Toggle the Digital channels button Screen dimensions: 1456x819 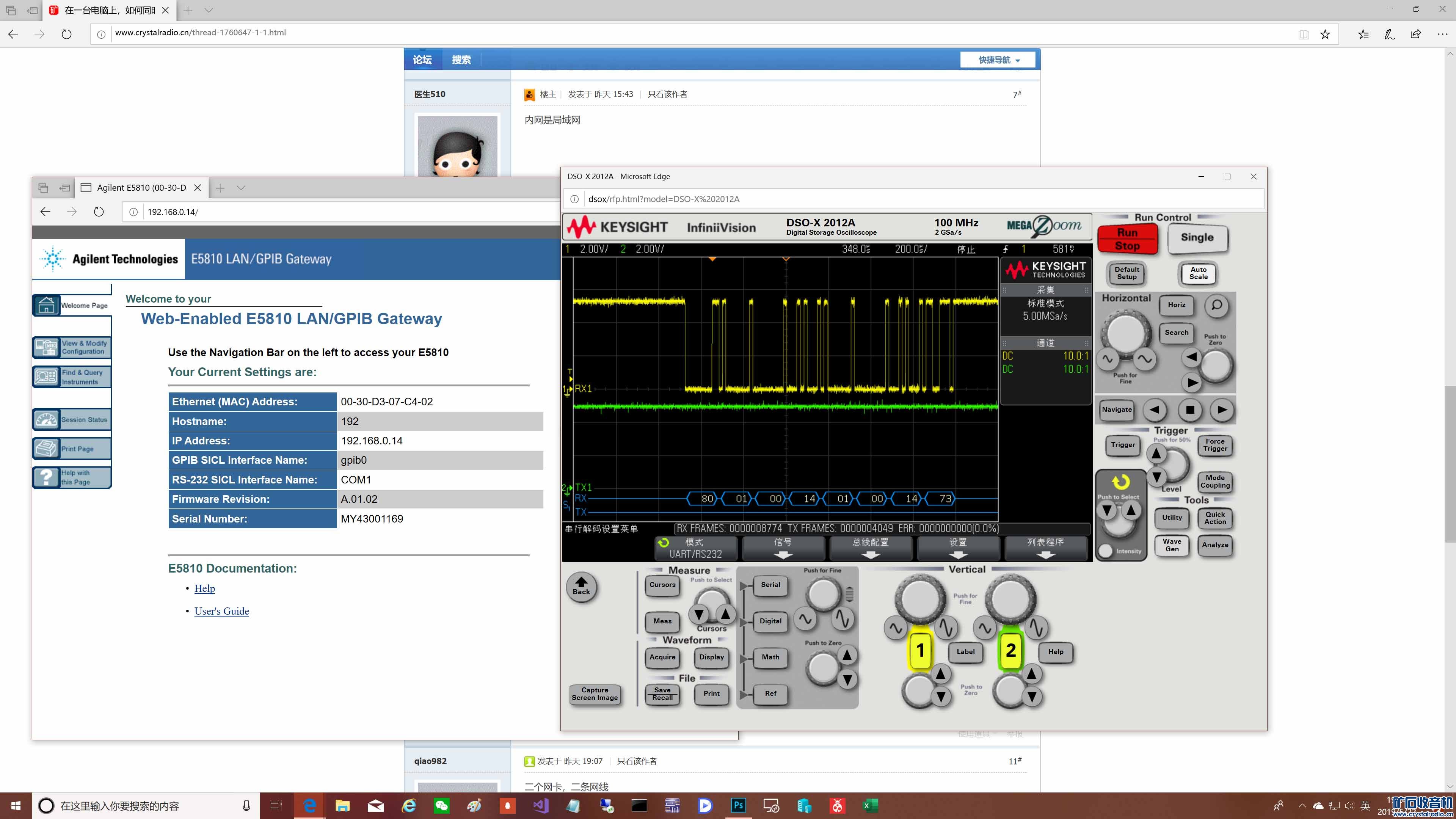click(x=770, y=621)
